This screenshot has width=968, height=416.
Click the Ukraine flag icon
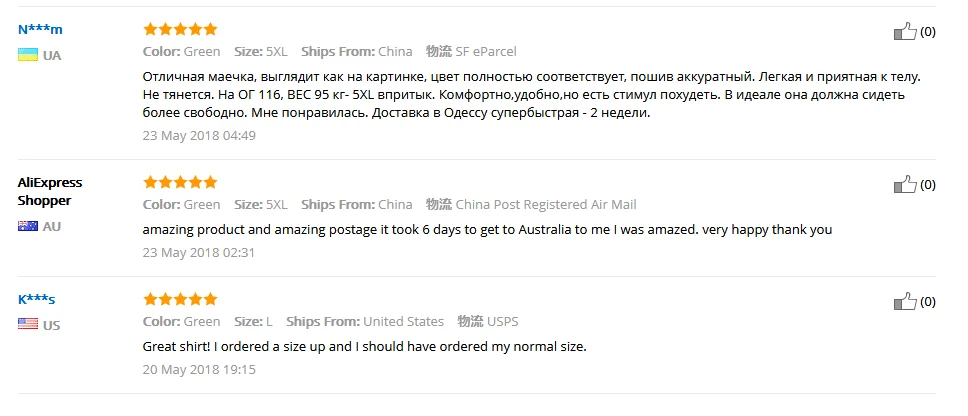(28, 55)
